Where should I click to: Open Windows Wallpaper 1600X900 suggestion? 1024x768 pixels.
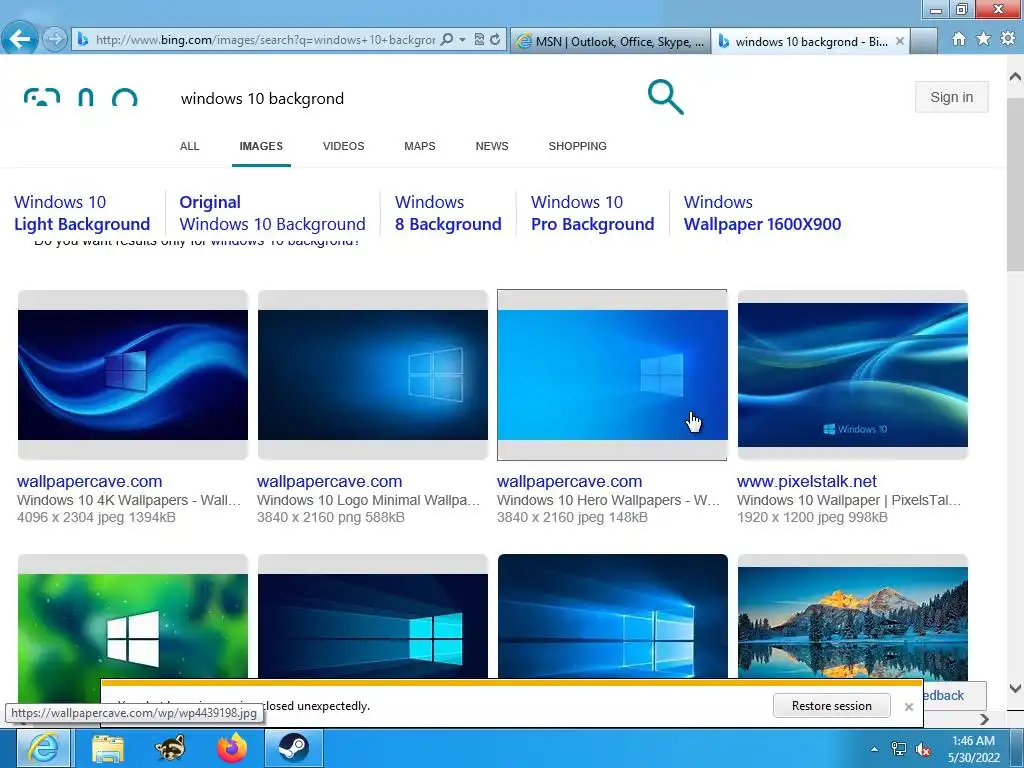(762, 213)
